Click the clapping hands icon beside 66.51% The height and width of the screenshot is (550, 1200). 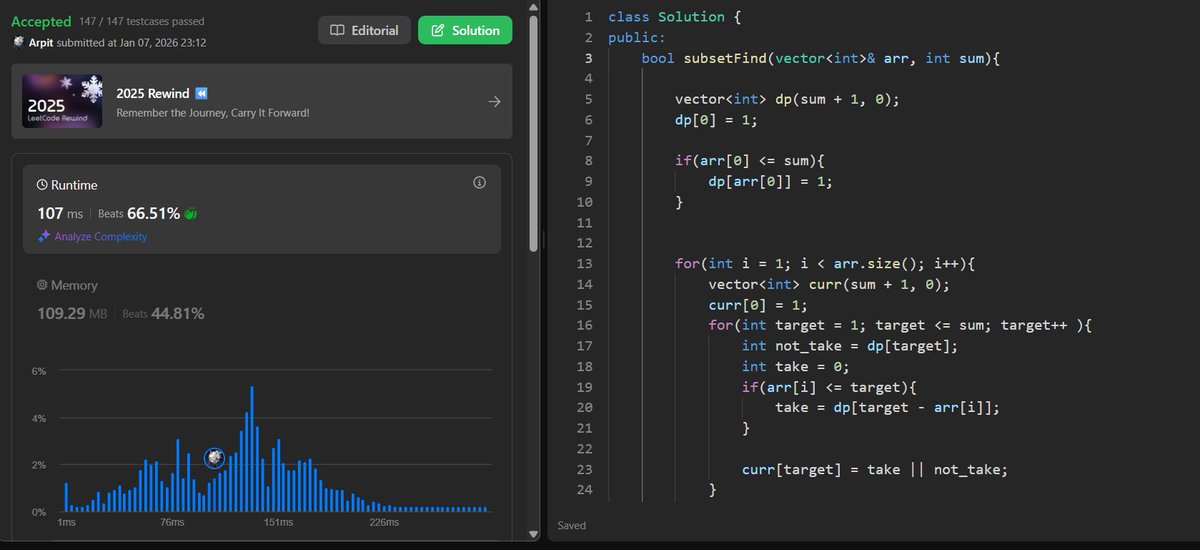(x=192, y=213)
